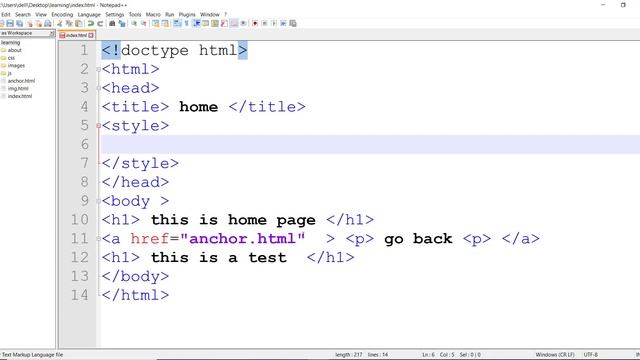Select the learning root folder
The height and width of the screenshot is (360, 640).
[11, 42]
